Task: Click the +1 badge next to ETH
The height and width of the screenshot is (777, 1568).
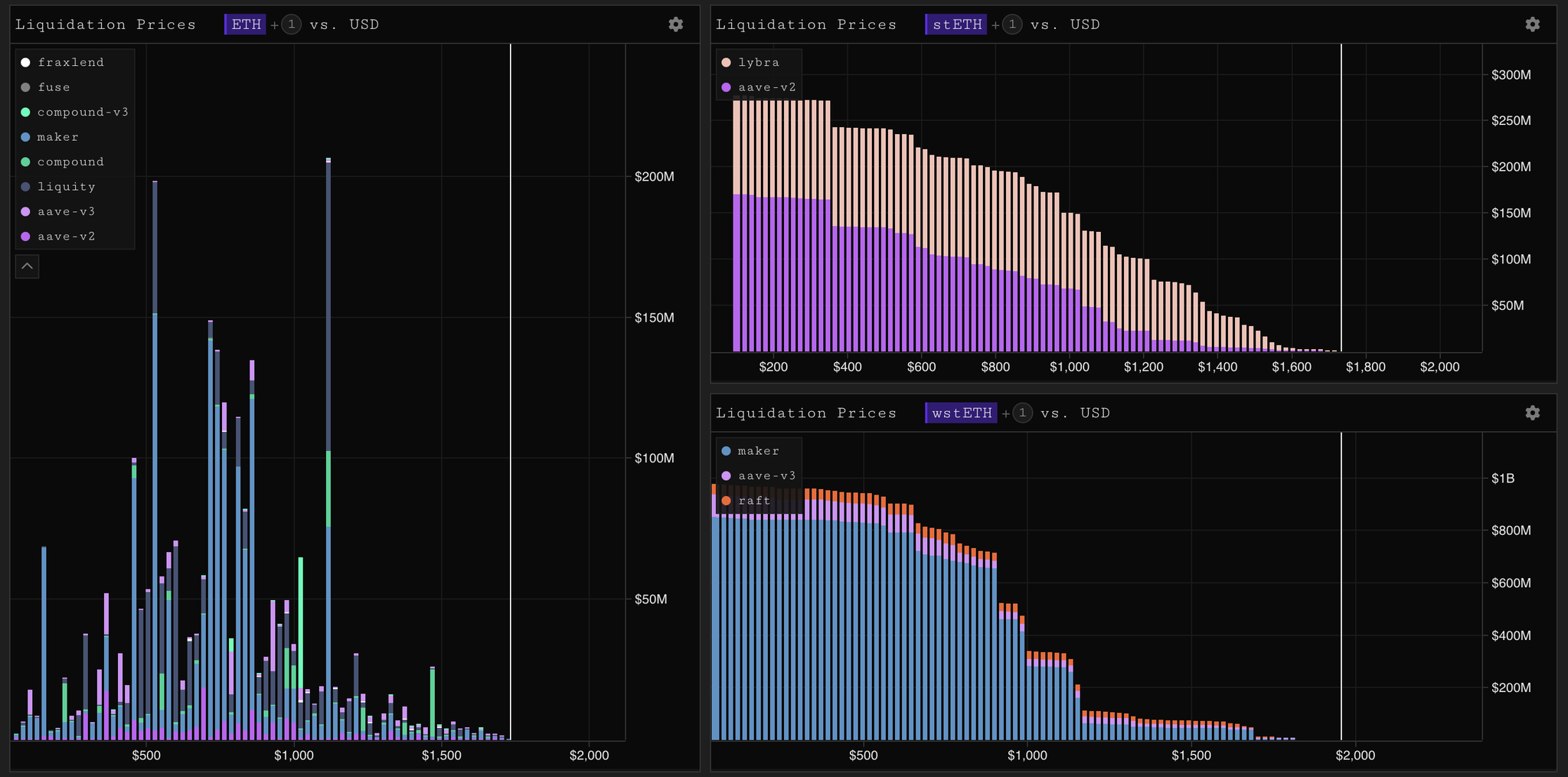Action: click(291, 24)
